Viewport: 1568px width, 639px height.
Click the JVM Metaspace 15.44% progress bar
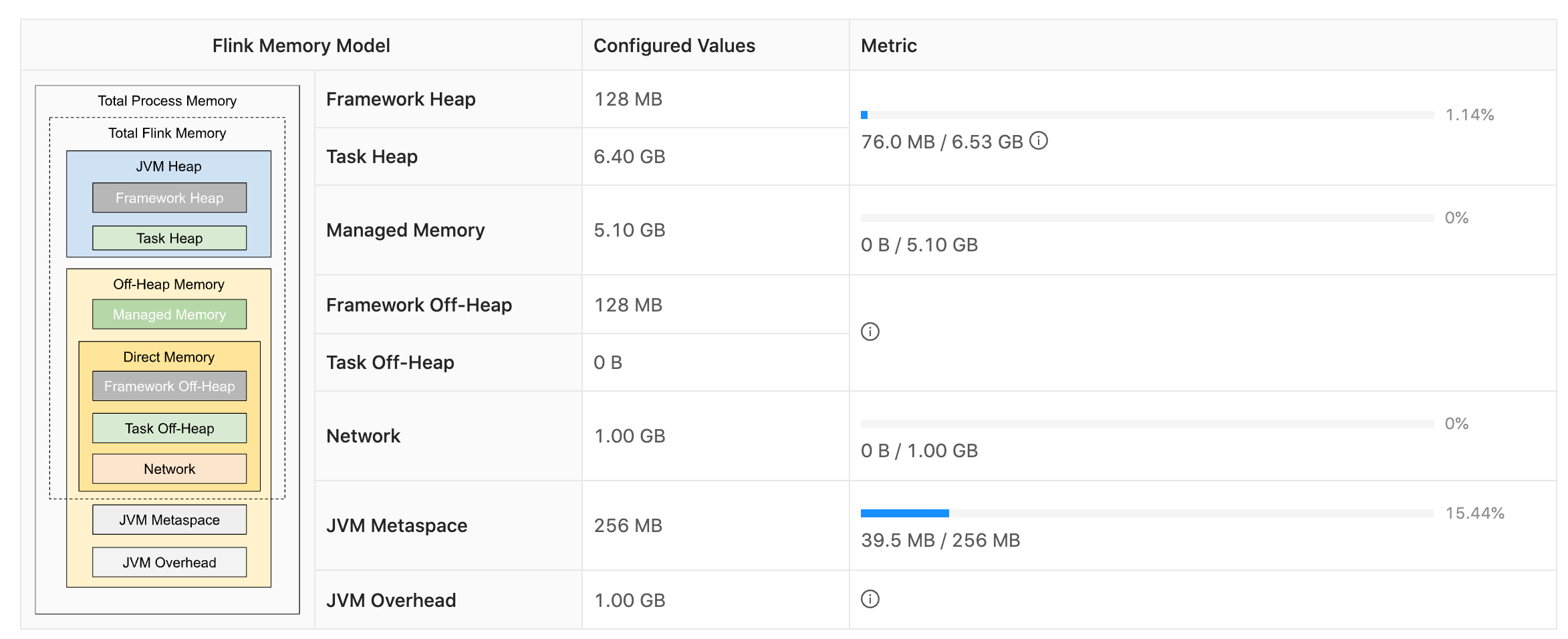coord(1147,513)
